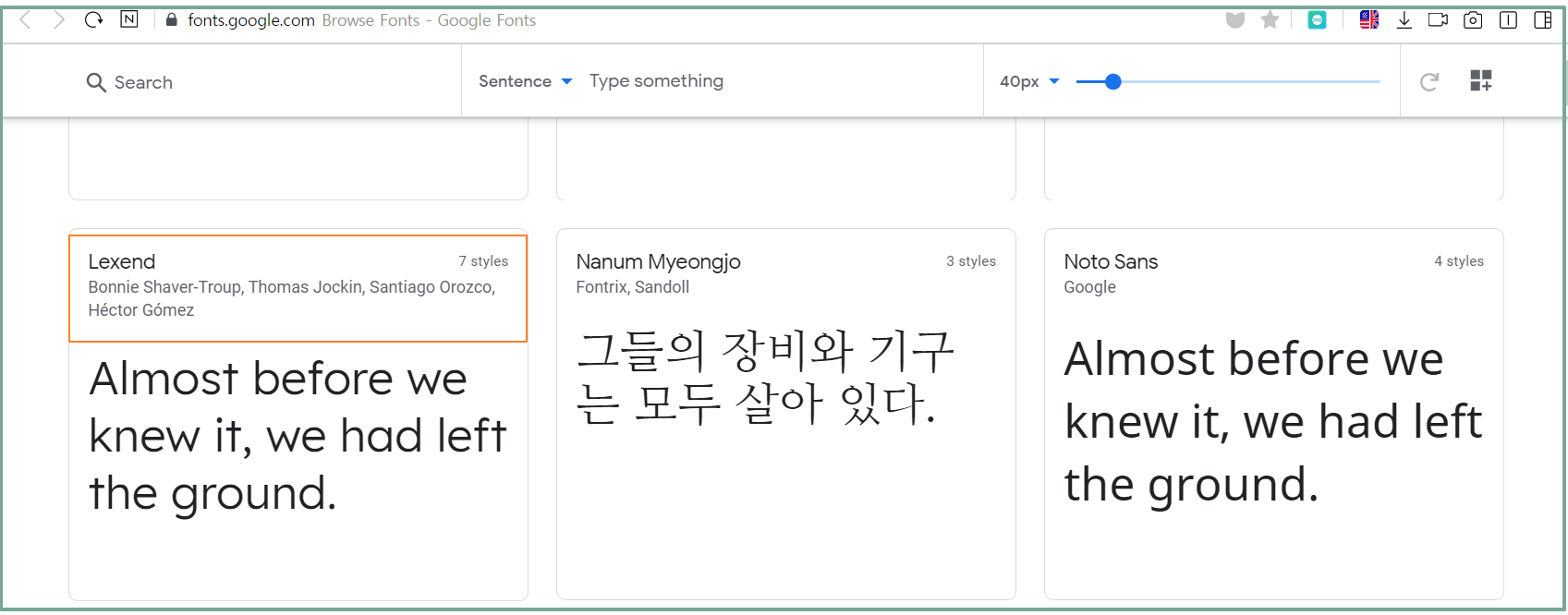Click the Korean sample text preview
The image size is (1568, 615).
point(765,379)
